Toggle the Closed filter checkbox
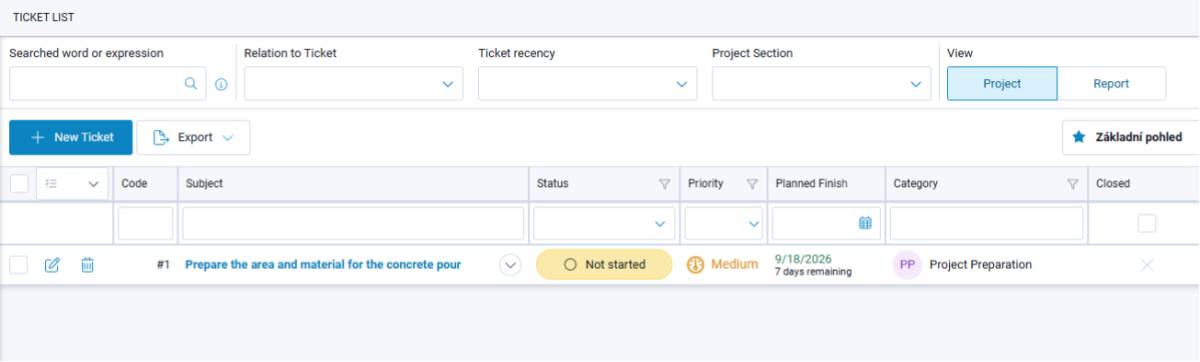 tap(1147, 224)
